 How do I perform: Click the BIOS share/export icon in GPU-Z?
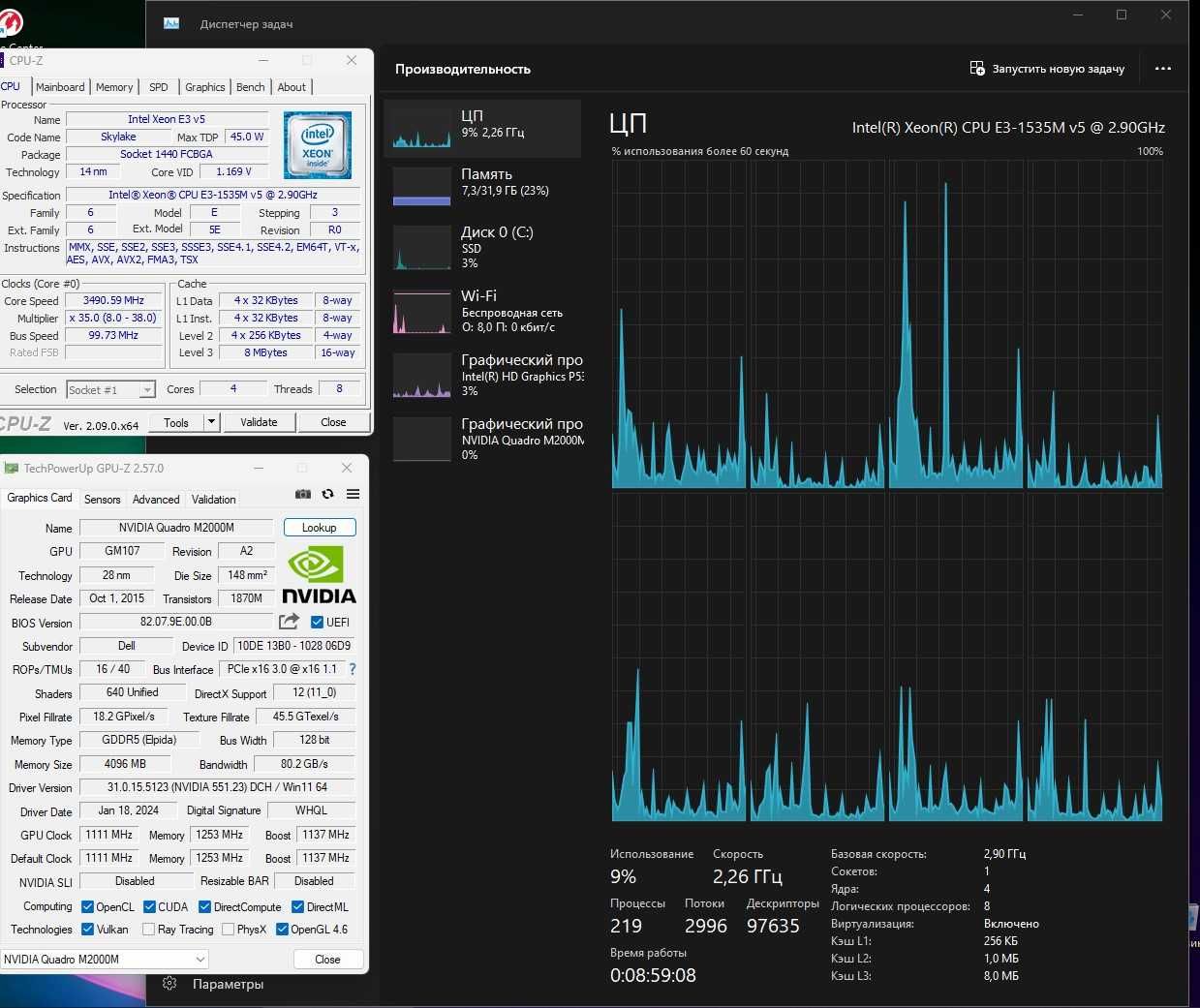(289, 622)
